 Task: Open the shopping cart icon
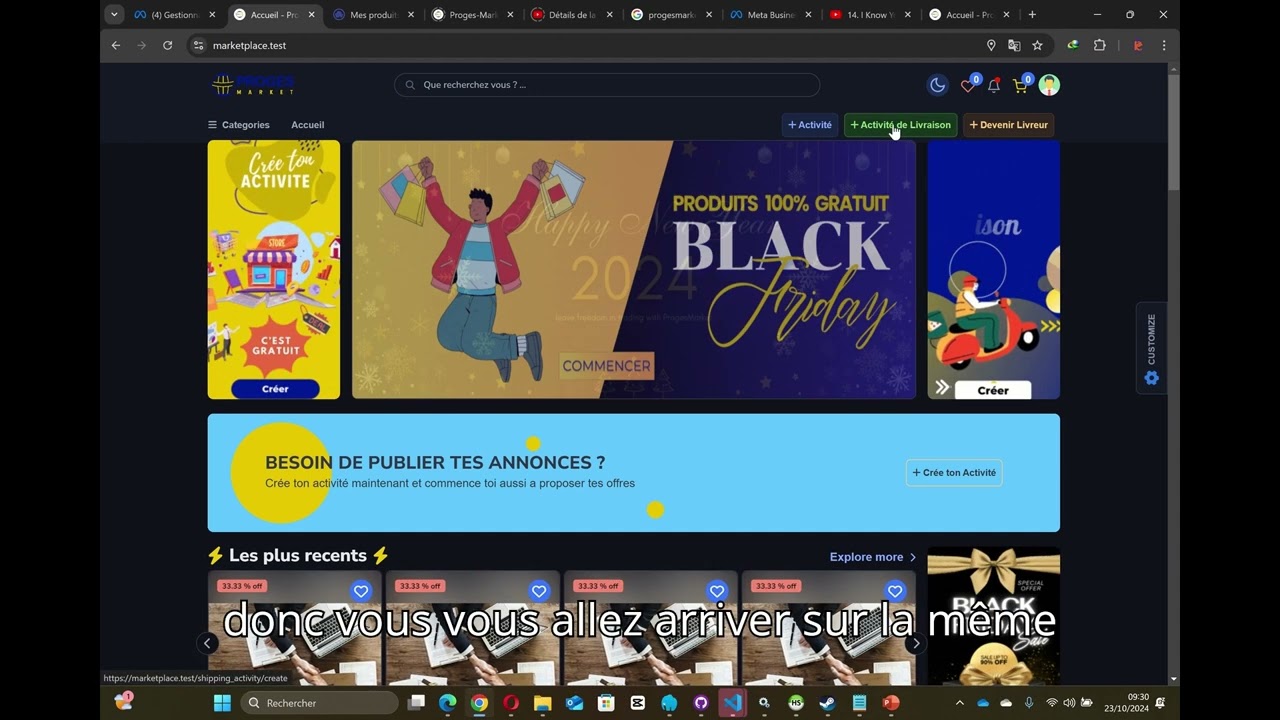point(1021,85)
